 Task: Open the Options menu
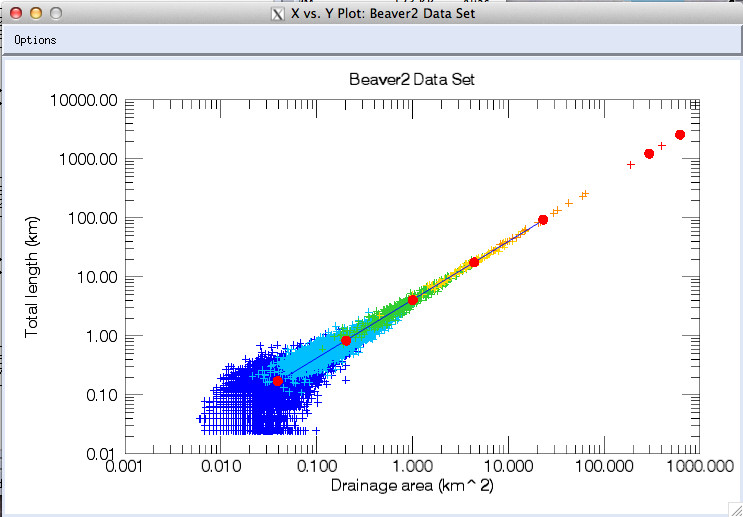[x=35, y=40]
